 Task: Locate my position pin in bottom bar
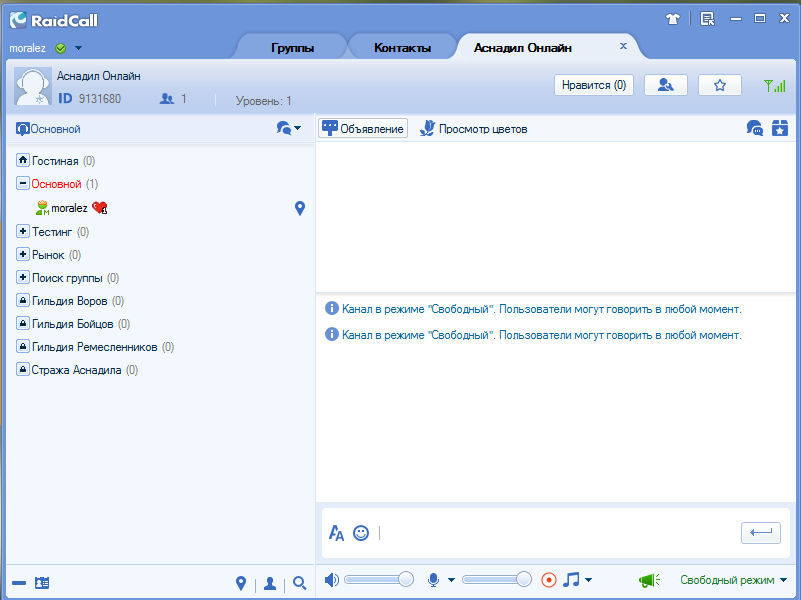[241, 583]
